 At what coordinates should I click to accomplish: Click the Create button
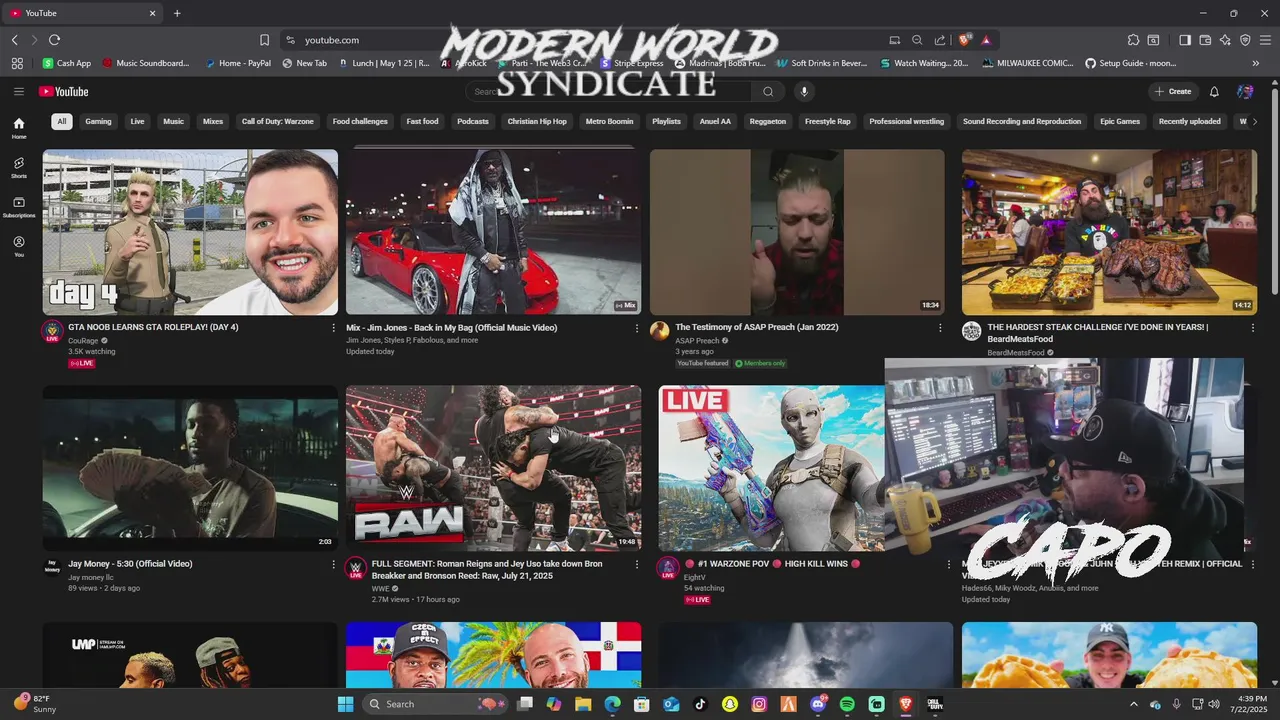[1173, 91]
